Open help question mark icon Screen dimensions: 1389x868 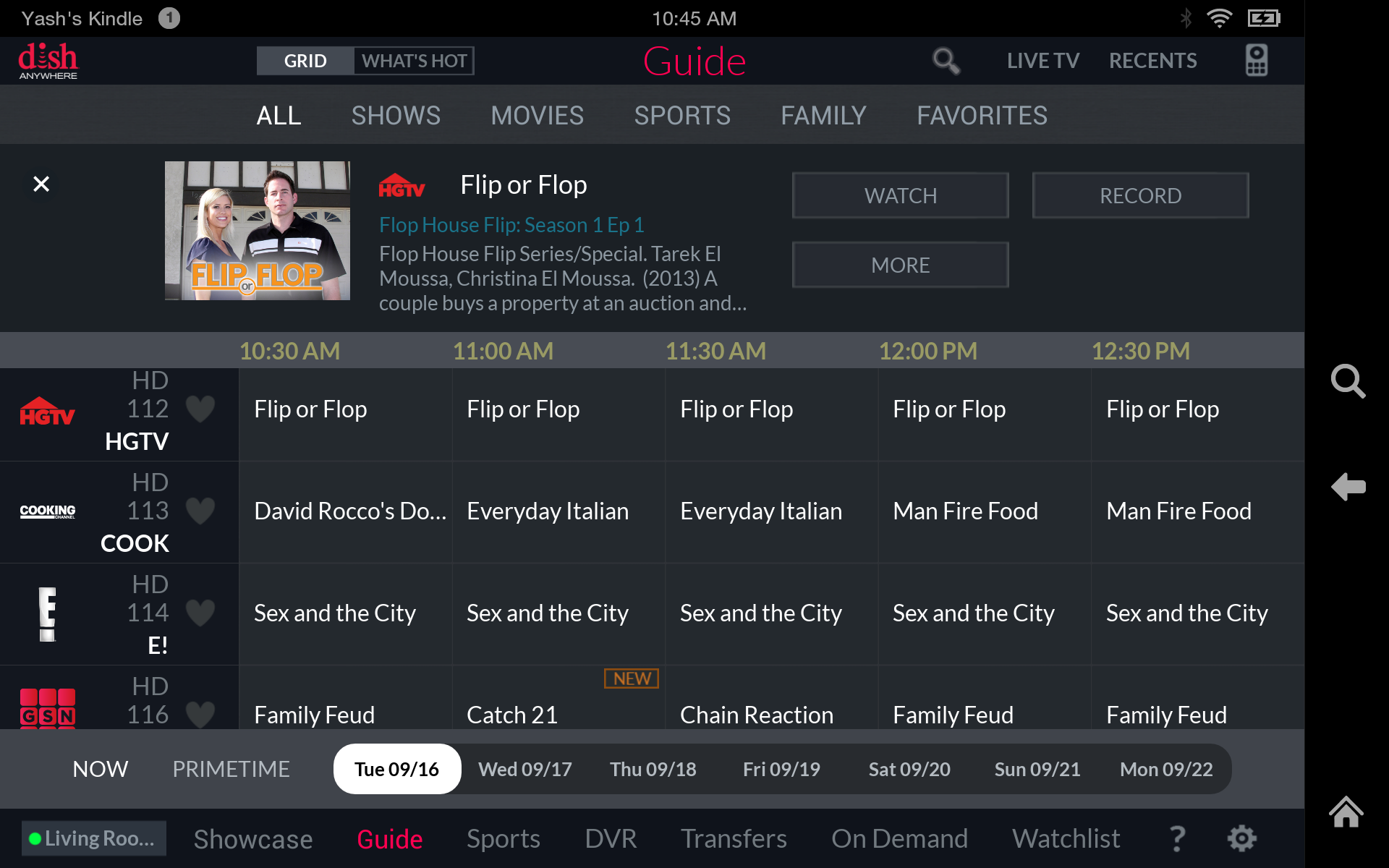point(1178,839)
